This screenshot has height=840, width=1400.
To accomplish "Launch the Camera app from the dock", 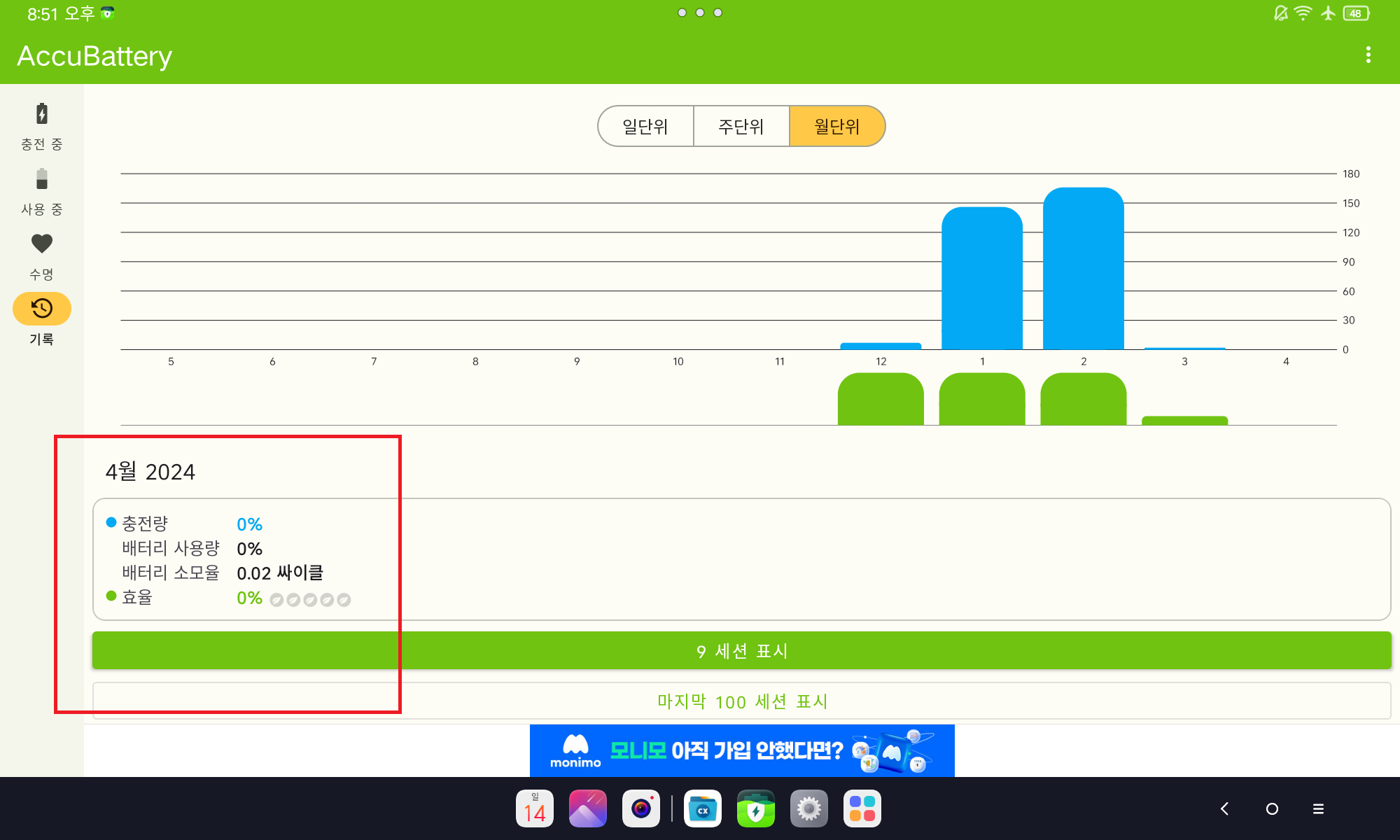I will [x=641, y=809].
